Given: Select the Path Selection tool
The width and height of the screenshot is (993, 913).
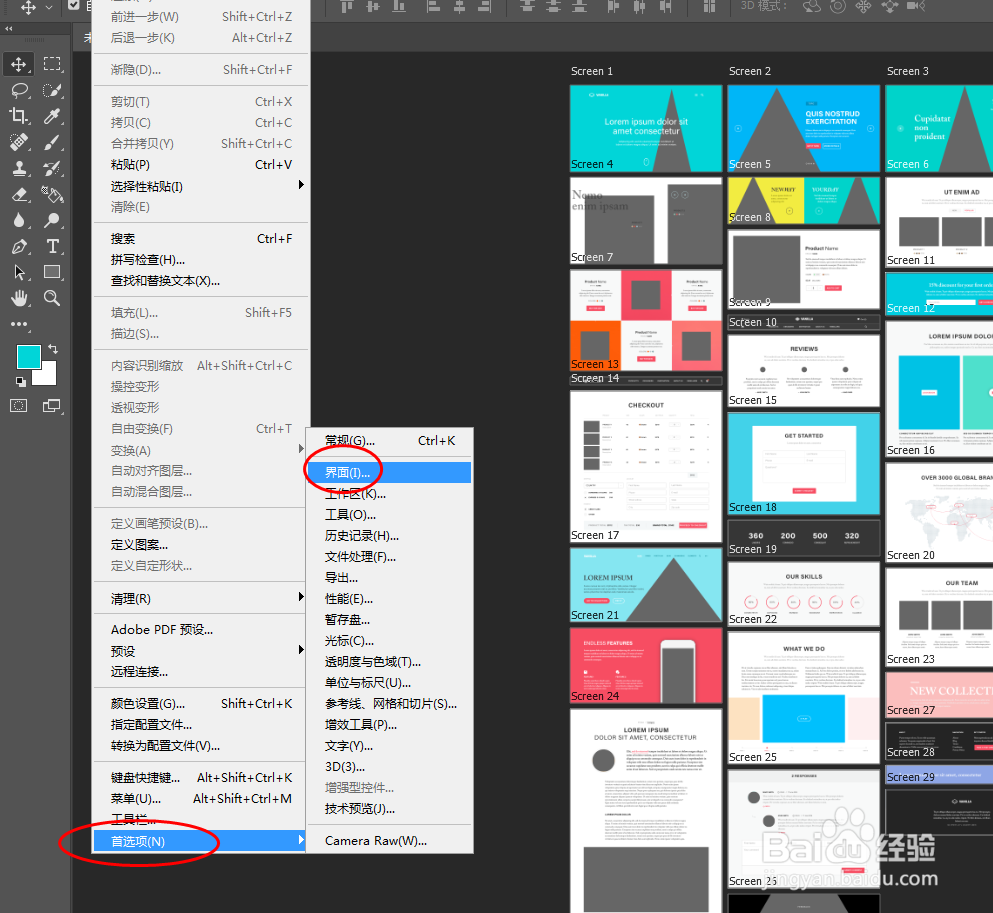Looking at the screenshot, I should [19, 272].
